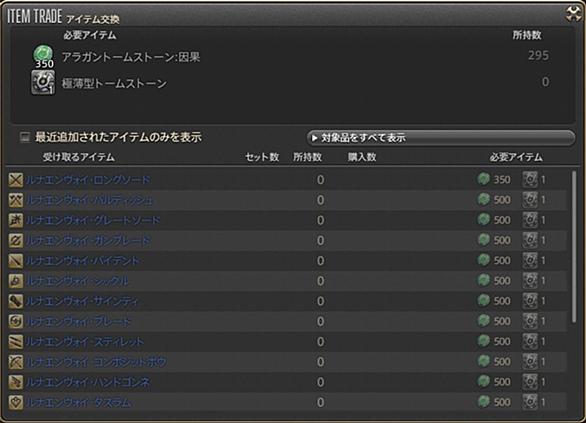Click the グレートソード item icon

pos(16,220)
